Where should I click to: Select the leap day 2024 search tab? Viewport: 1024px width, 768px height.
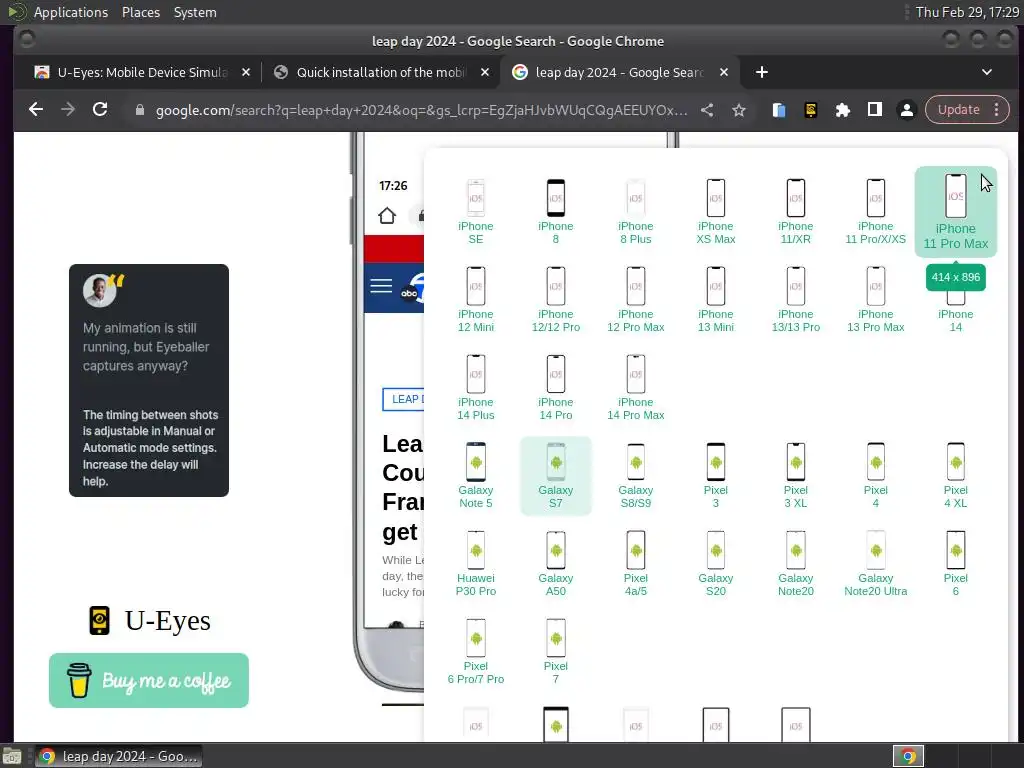coord(619,72)
